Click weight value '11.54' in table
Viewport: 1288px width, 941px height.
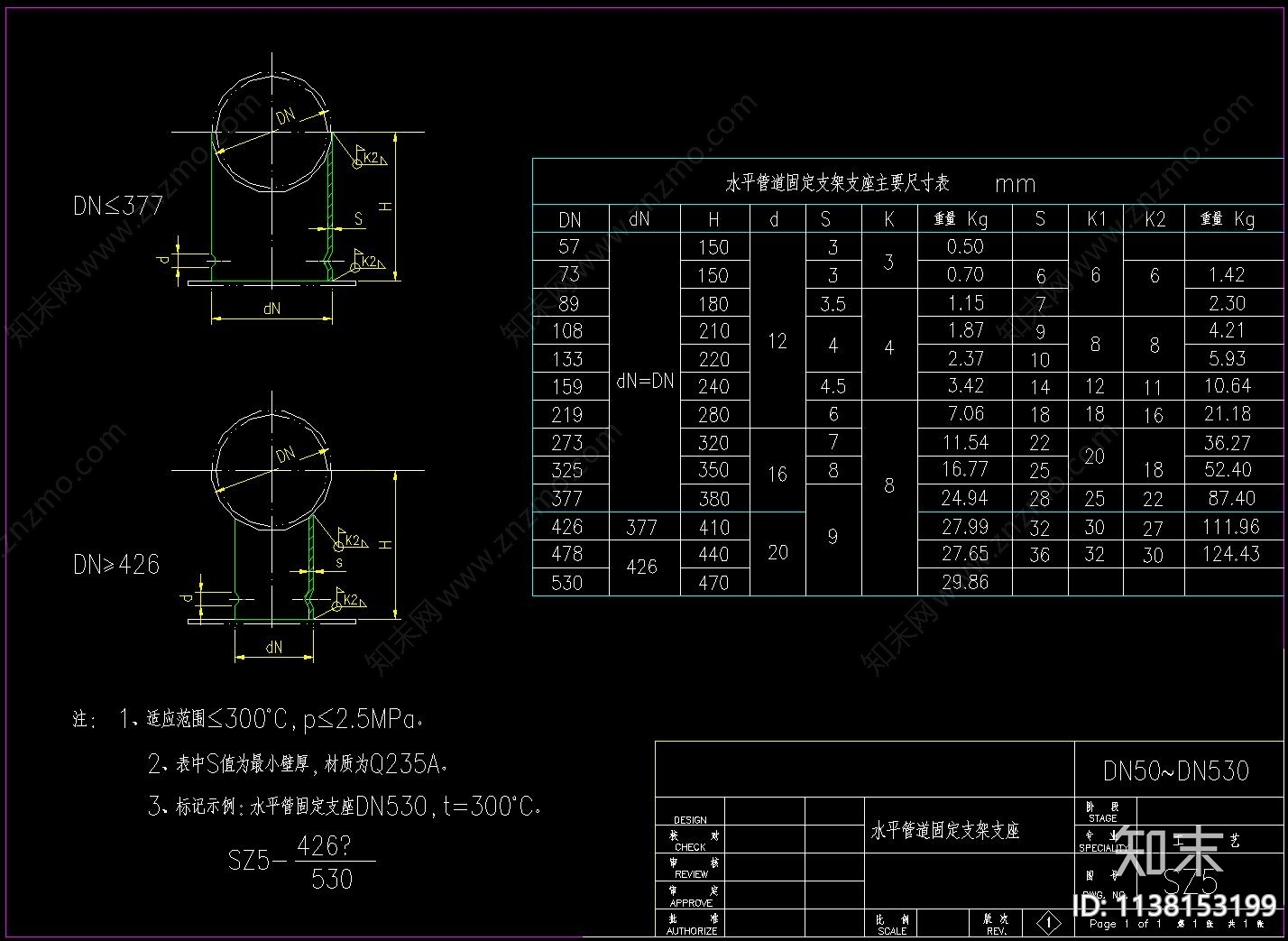(965, 442)
